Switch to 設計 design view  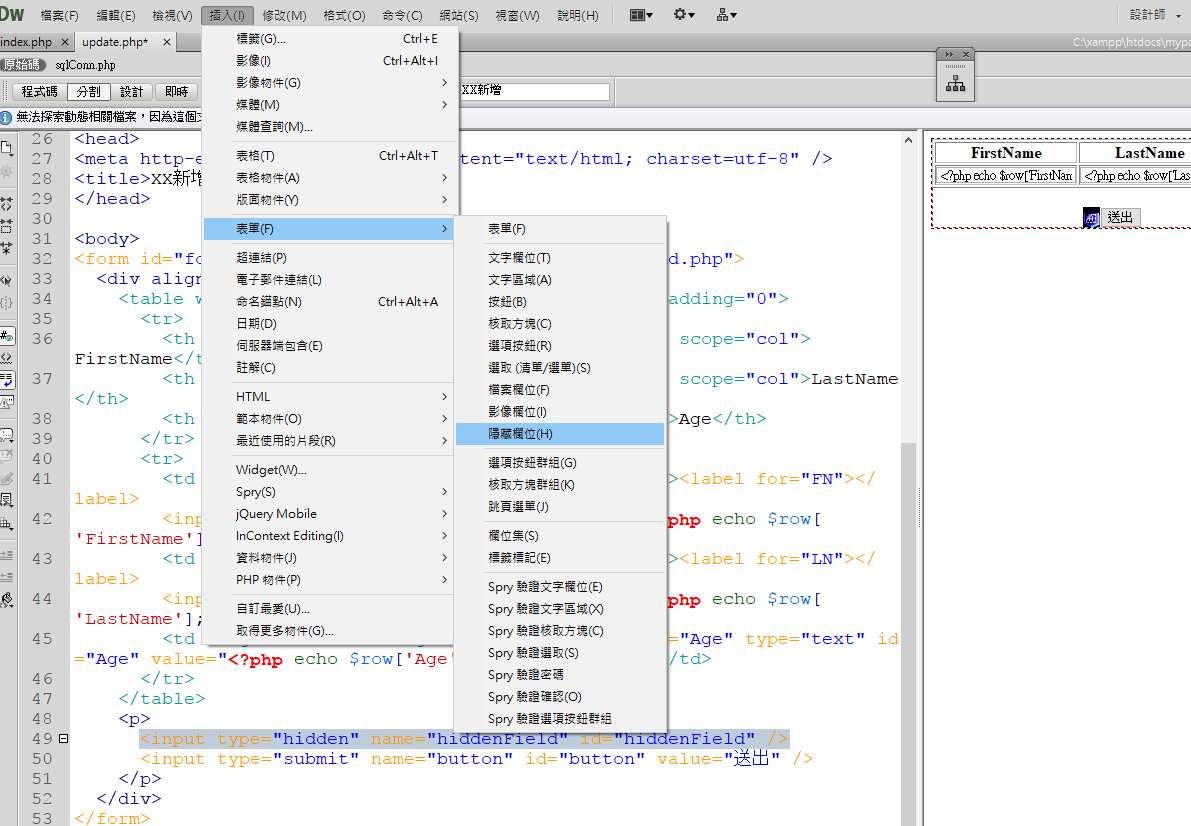click(x=132, y=91)
